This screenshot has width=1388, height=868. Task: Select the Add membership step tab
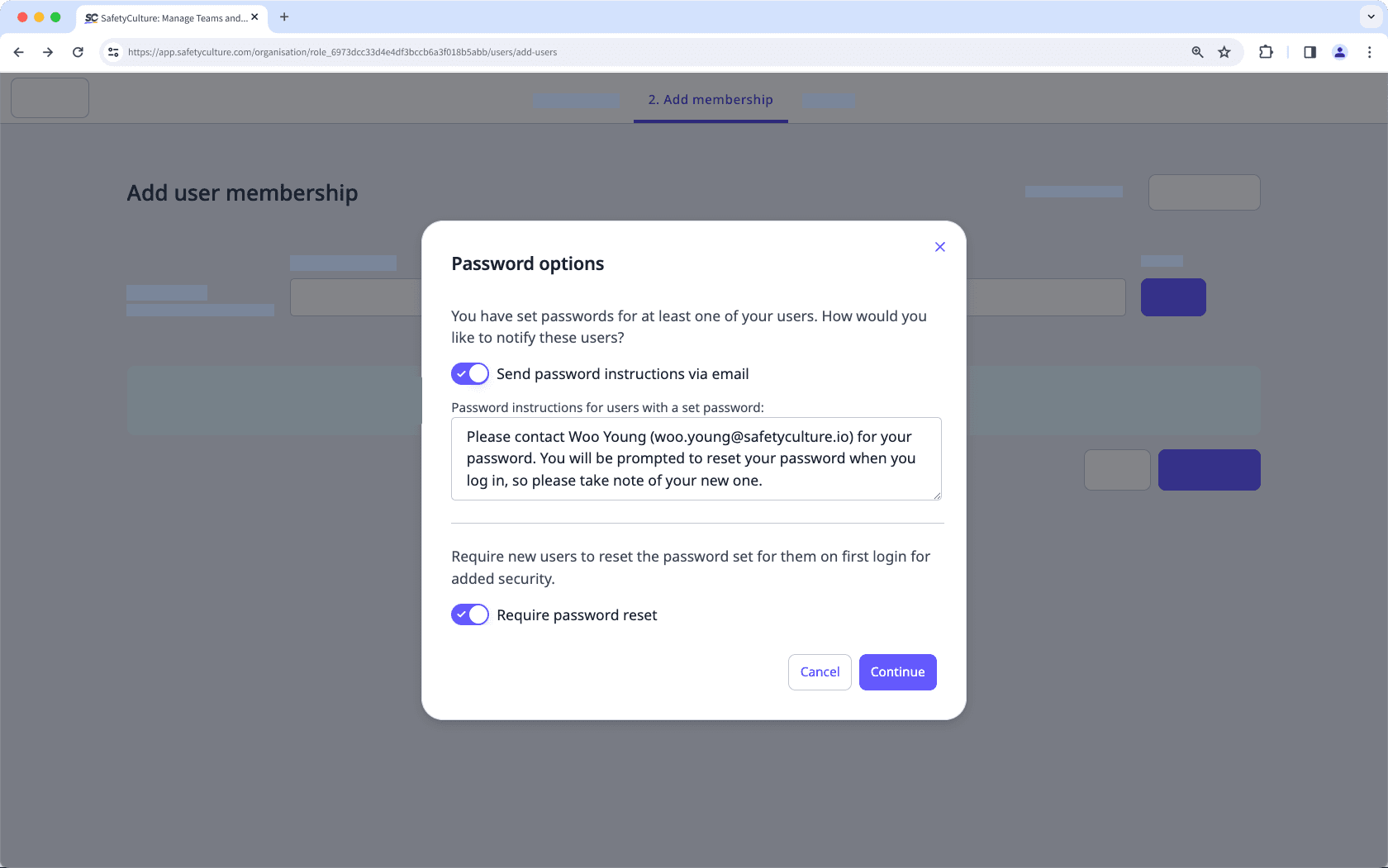click(x=710, y=99)
